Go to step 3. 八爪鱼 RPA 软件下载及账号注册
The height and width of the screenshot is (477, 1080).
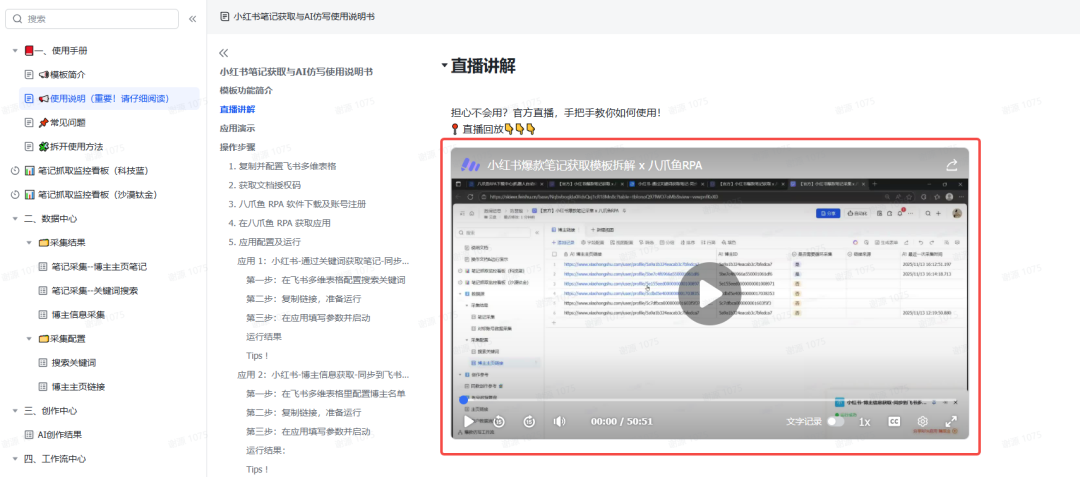point(298,204)
